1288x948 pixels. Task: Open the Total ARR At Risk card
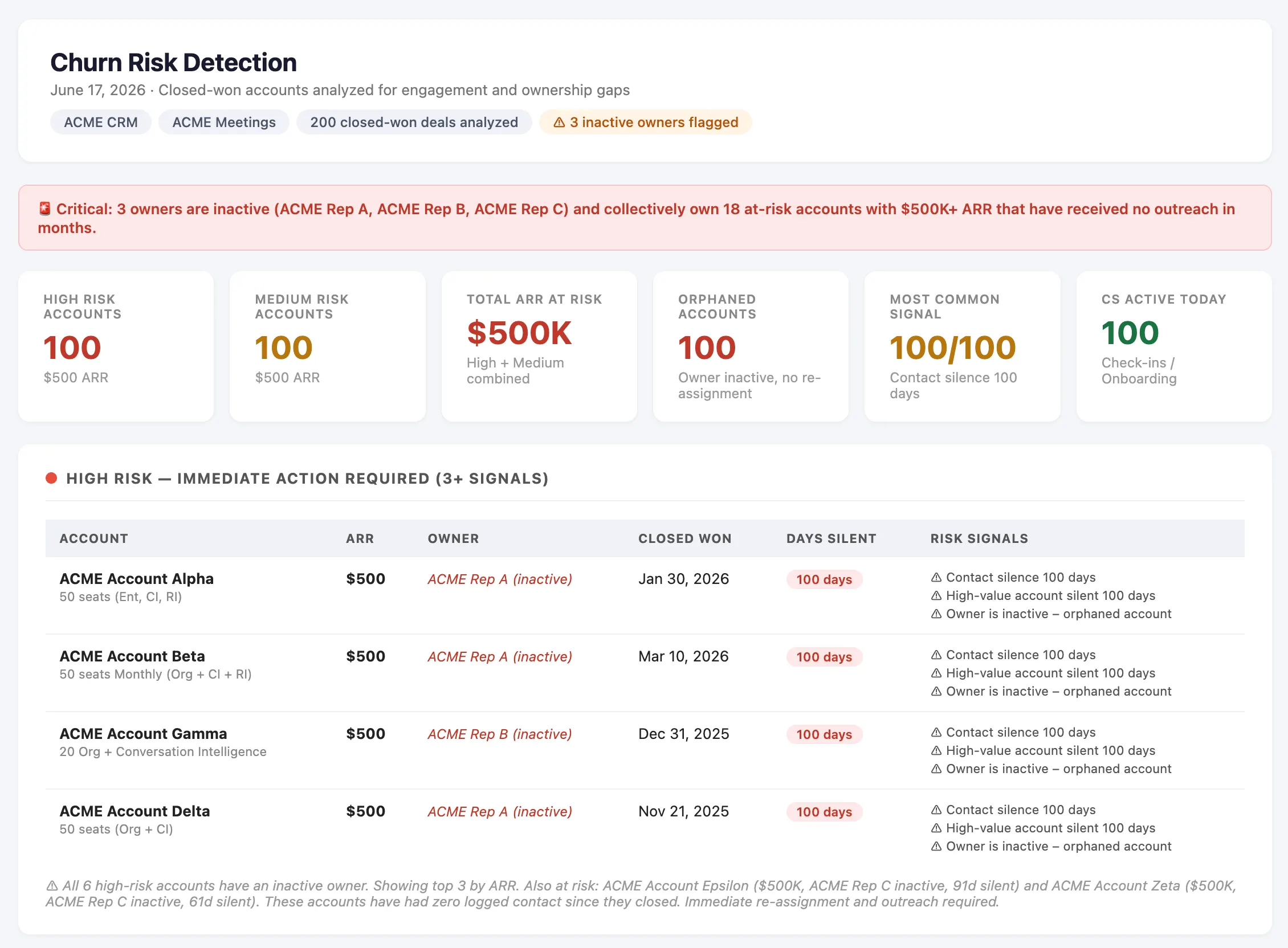(539, 346)
